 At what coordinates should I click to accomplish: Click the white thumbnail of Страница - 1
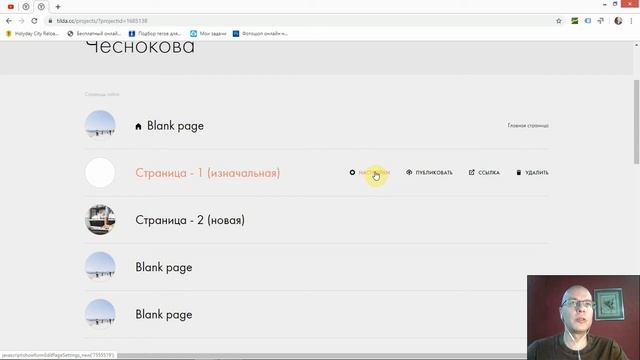coord(100,173)
